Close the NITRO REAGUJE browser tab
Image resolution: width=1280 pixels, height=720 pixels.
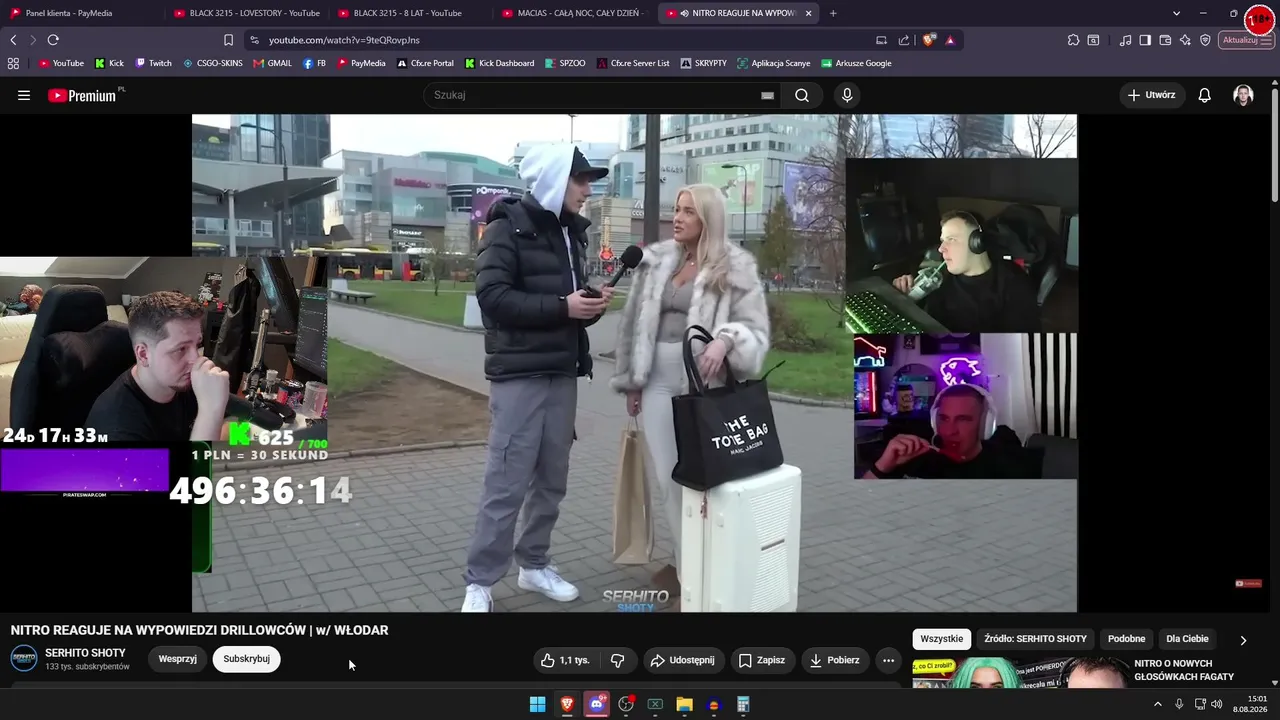(808, 13)
